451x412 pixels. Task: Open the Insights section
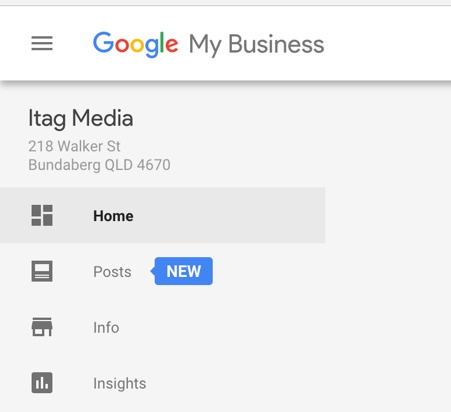(x=120, y=384)
